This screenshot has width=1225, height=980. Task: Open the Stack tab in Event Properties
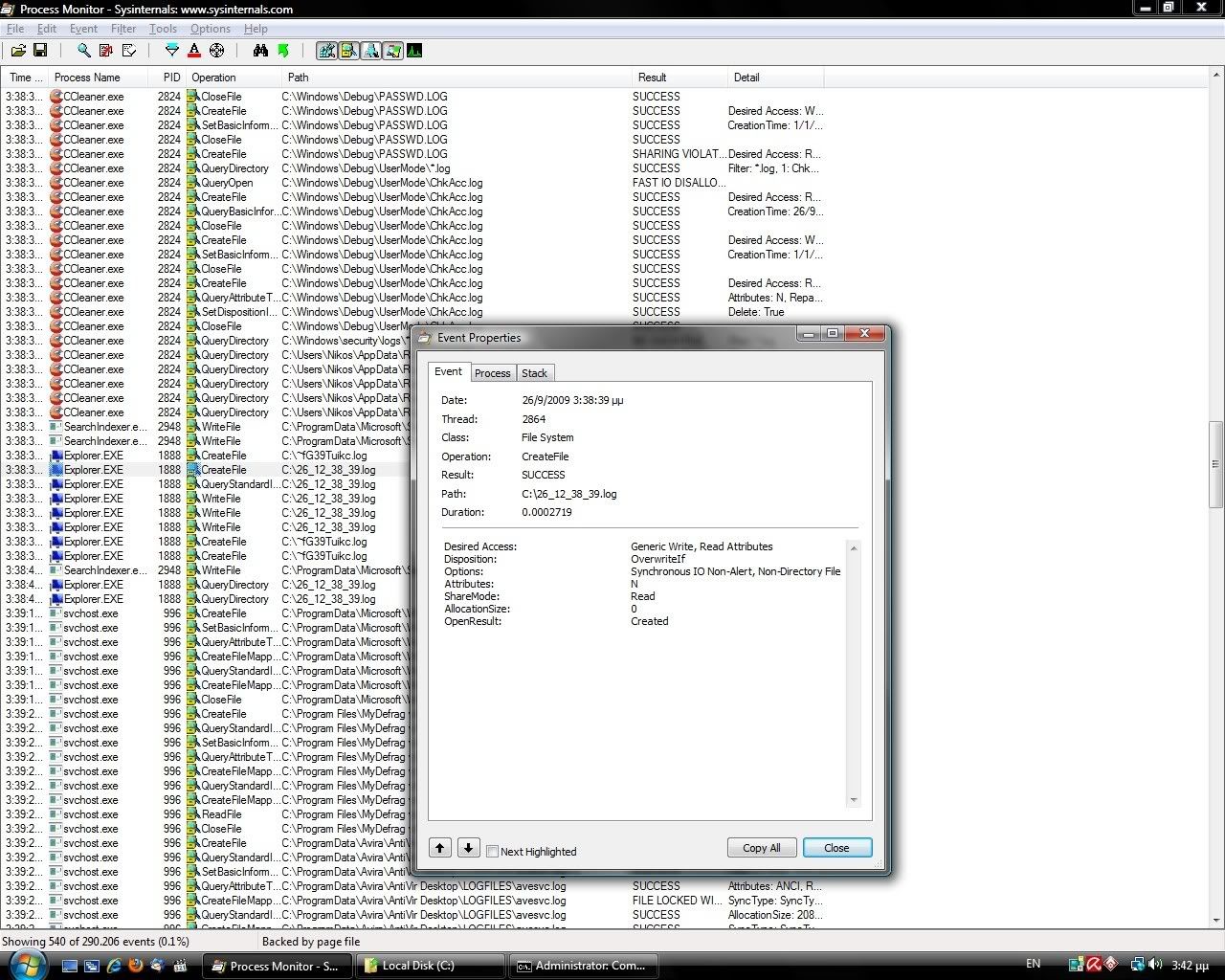point(534,373)
